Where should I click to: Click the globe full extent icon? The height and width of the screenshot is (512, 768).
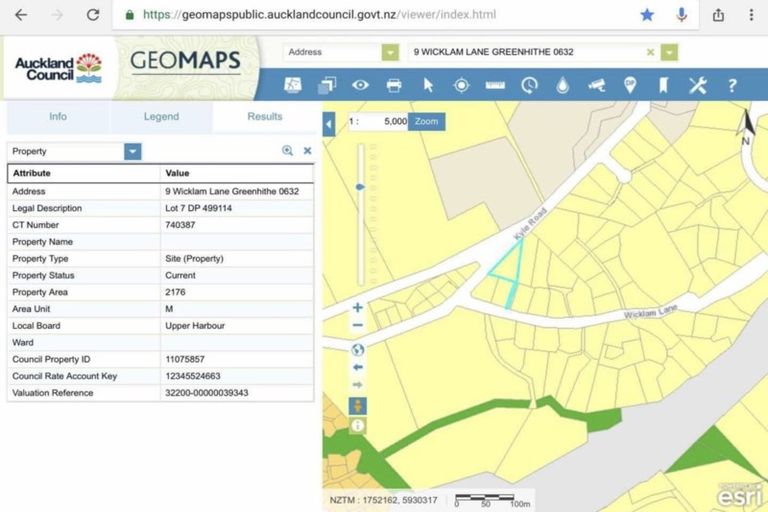[x=358, y=349]
